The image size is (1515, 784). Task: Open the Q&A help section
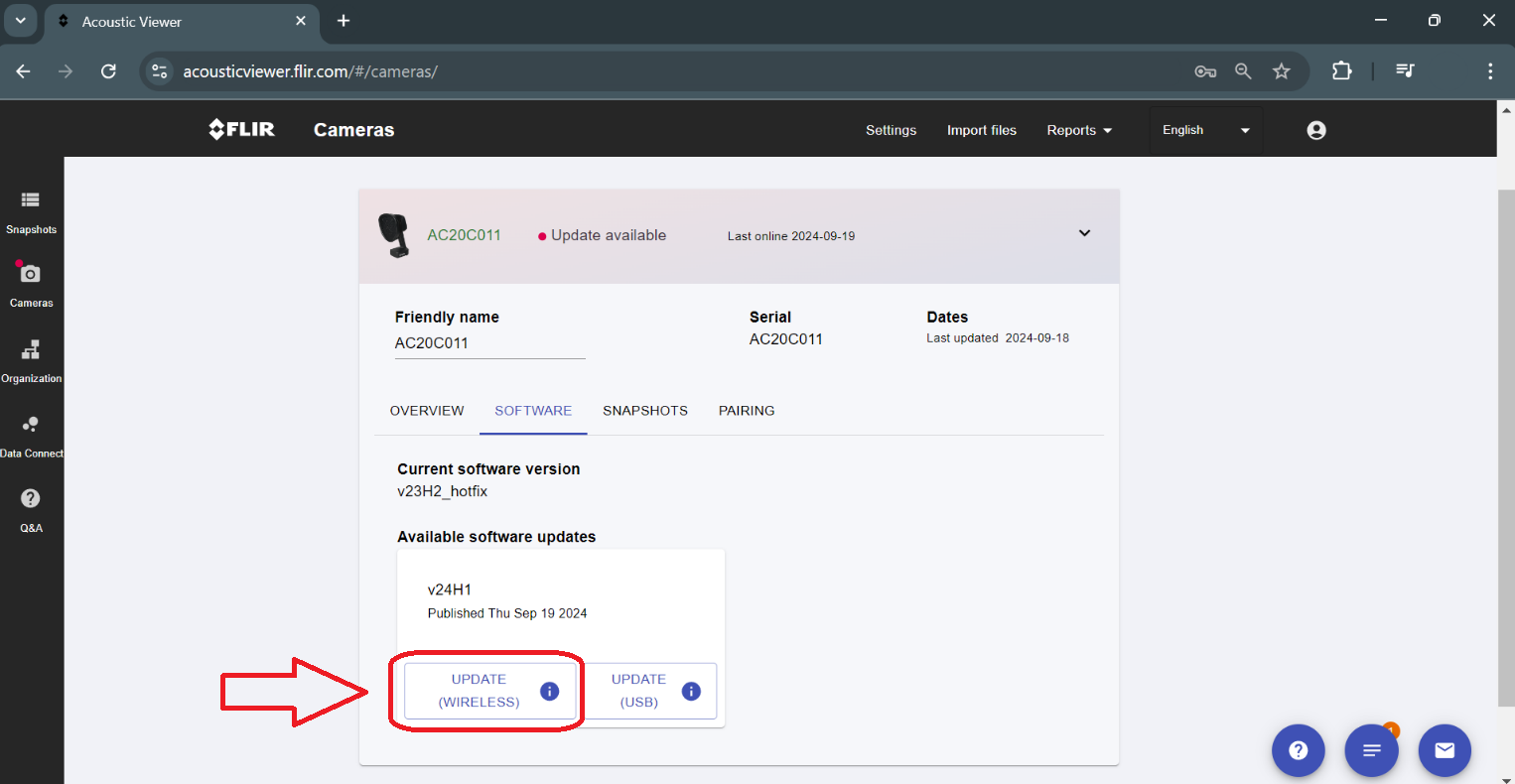31,509
